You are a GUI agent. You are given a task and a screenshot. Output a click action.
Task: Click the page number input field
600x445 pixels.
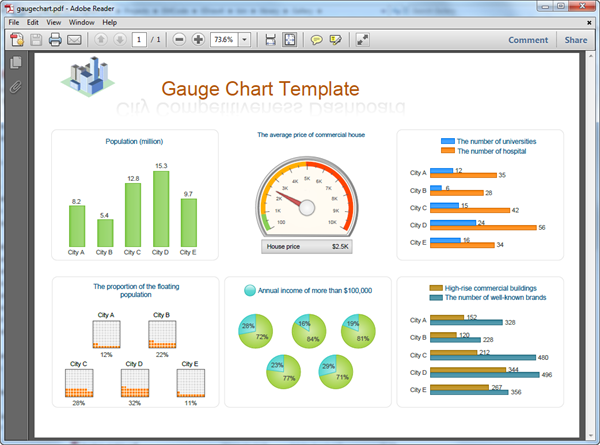[x=139, y=39]
